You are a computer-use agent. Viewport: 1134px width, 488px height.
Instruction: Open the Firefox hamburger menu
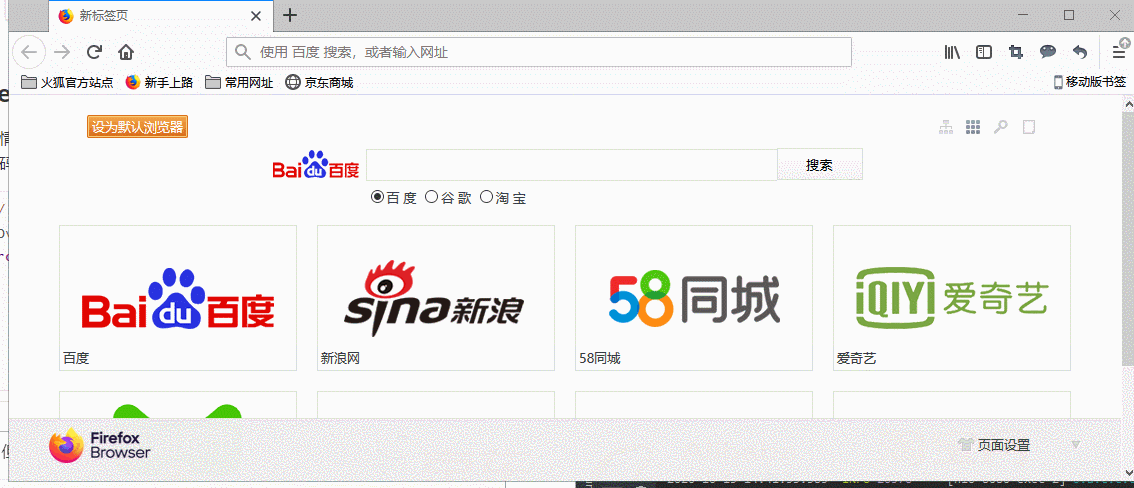point(1119,52)
